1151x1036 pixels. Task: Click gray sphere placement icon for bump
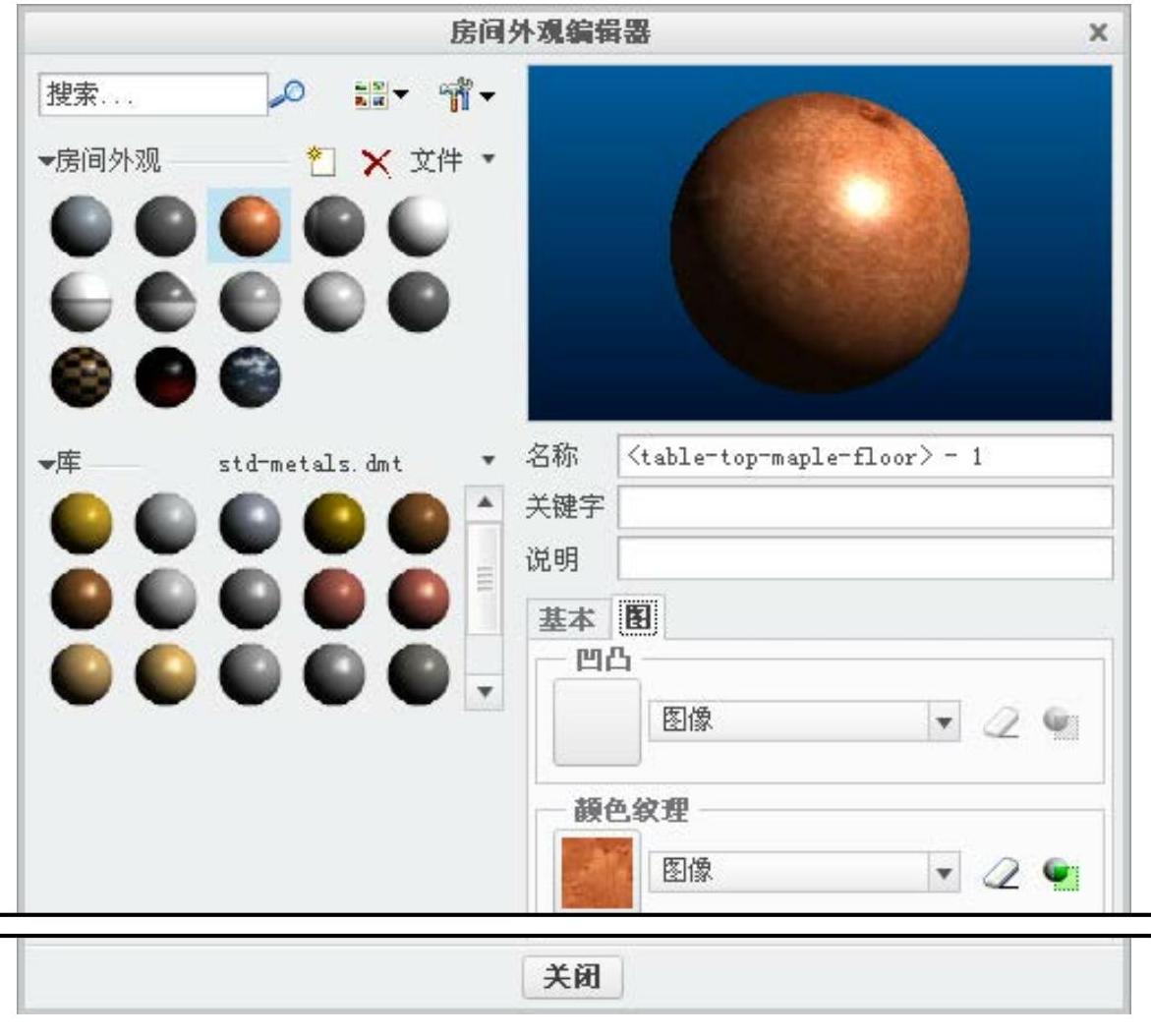(x=1061, y=722)
